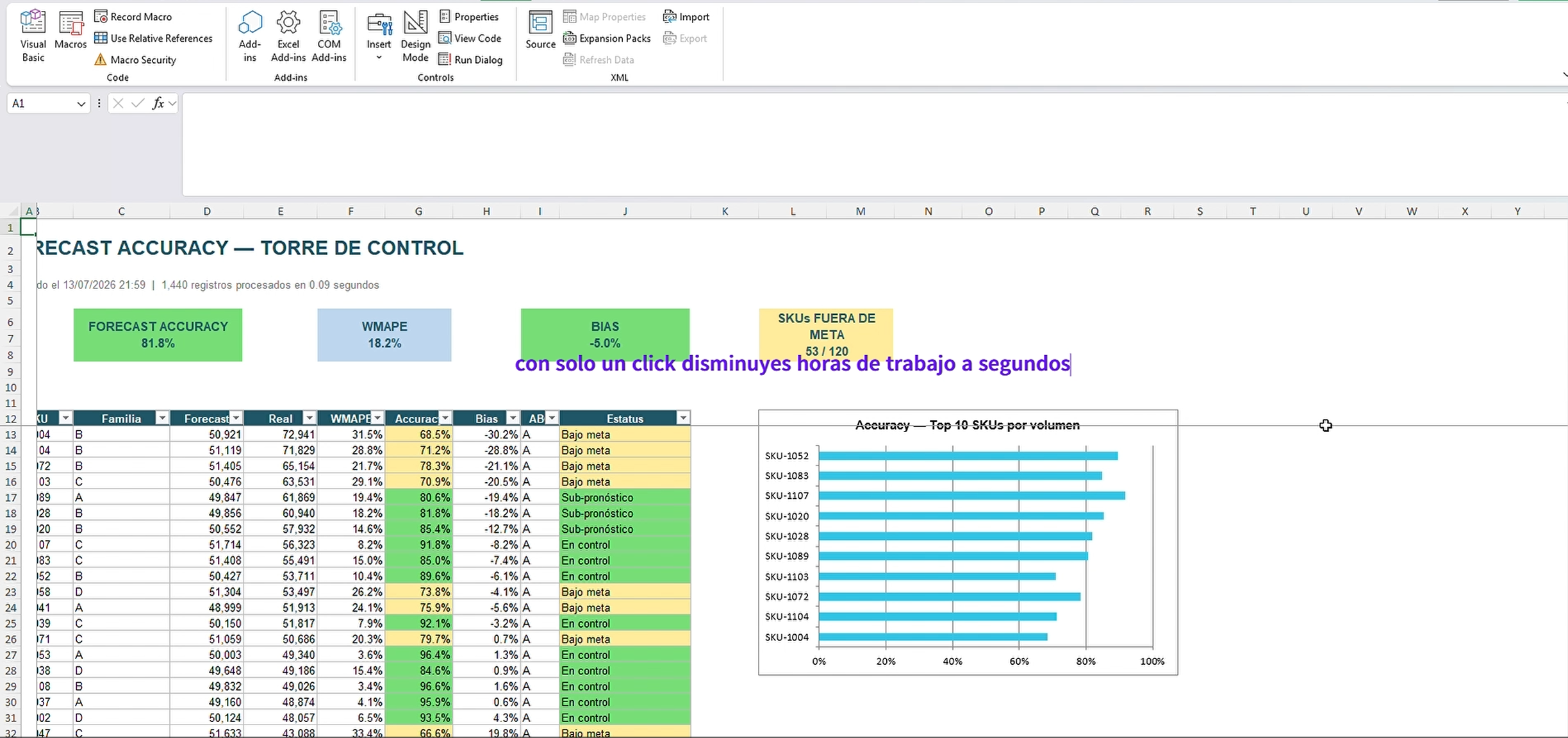
Task: Open the Visual Basic editor
Action: tap(33, 37)
